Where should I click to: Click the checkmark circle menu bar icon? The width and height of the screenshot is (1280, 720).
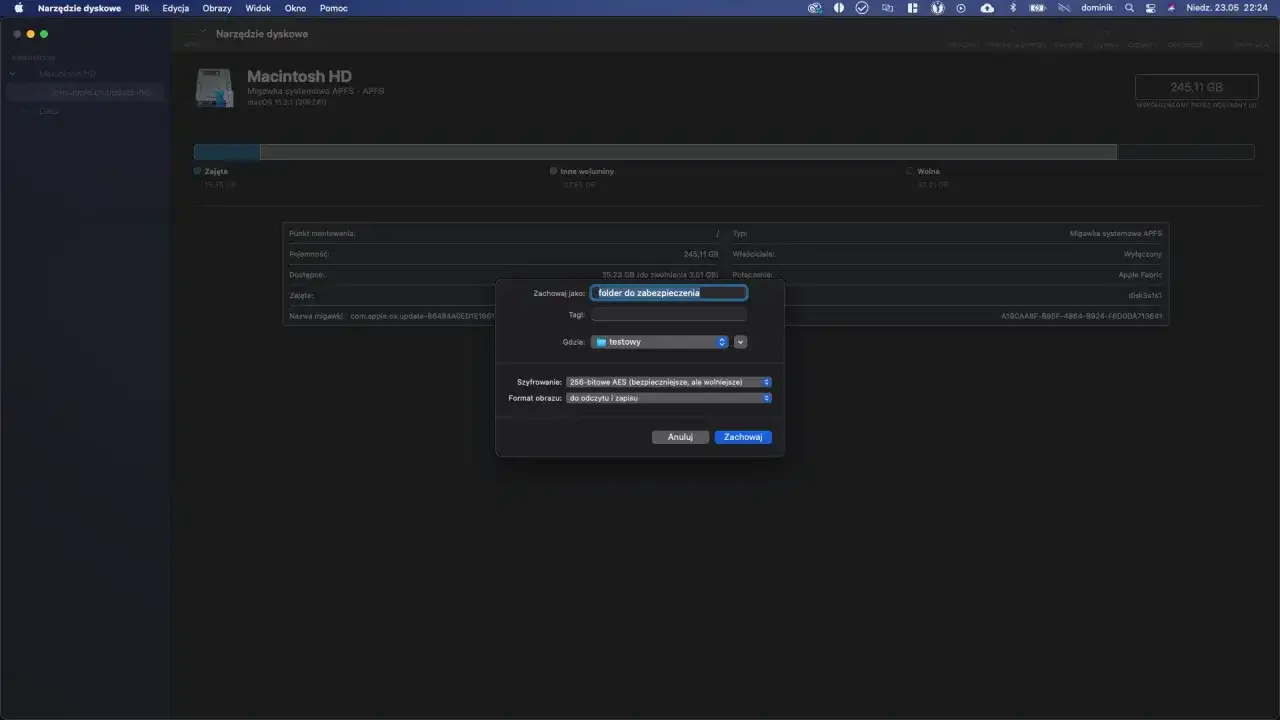coord(862,8)
